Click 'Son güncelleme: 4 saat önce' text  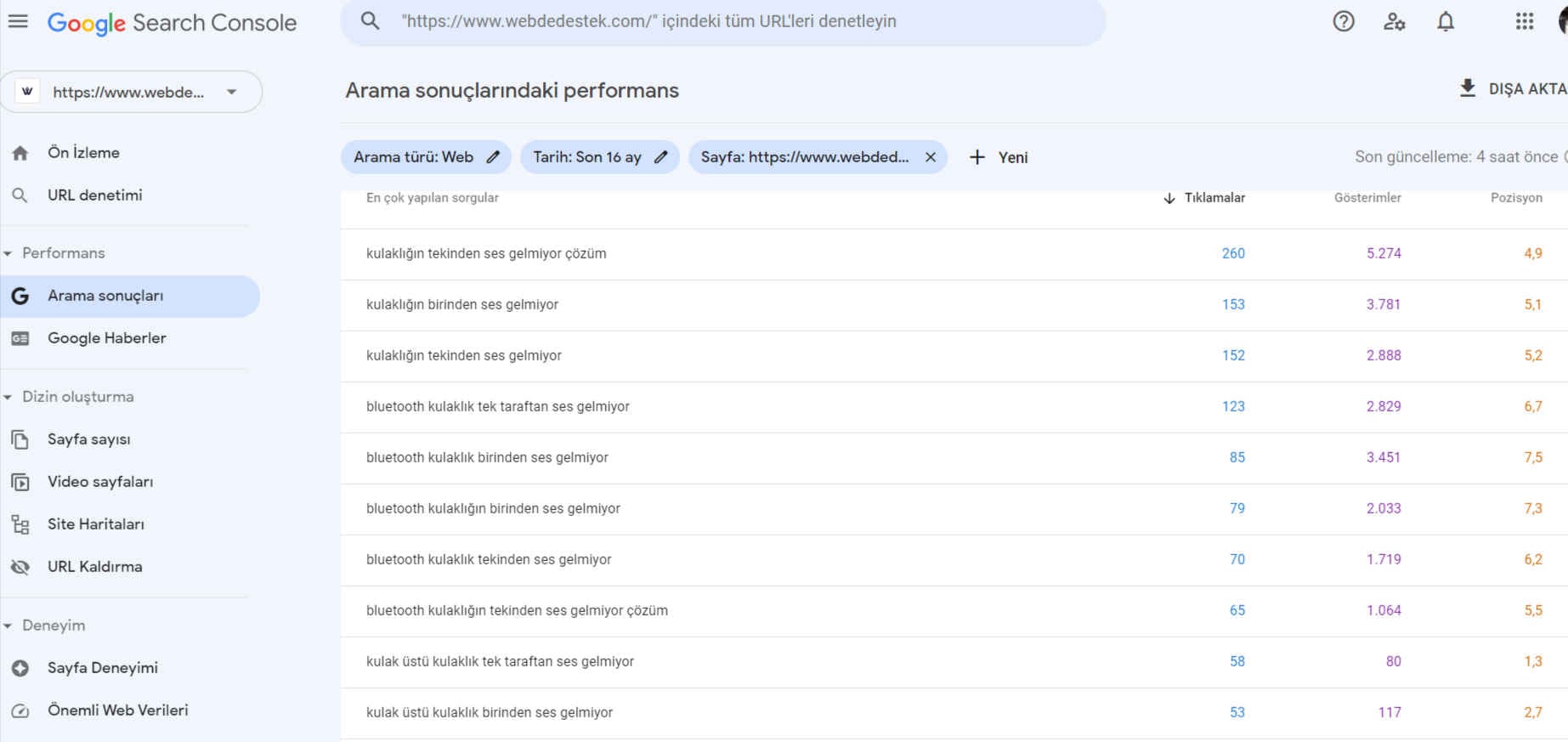[1456, 157]
